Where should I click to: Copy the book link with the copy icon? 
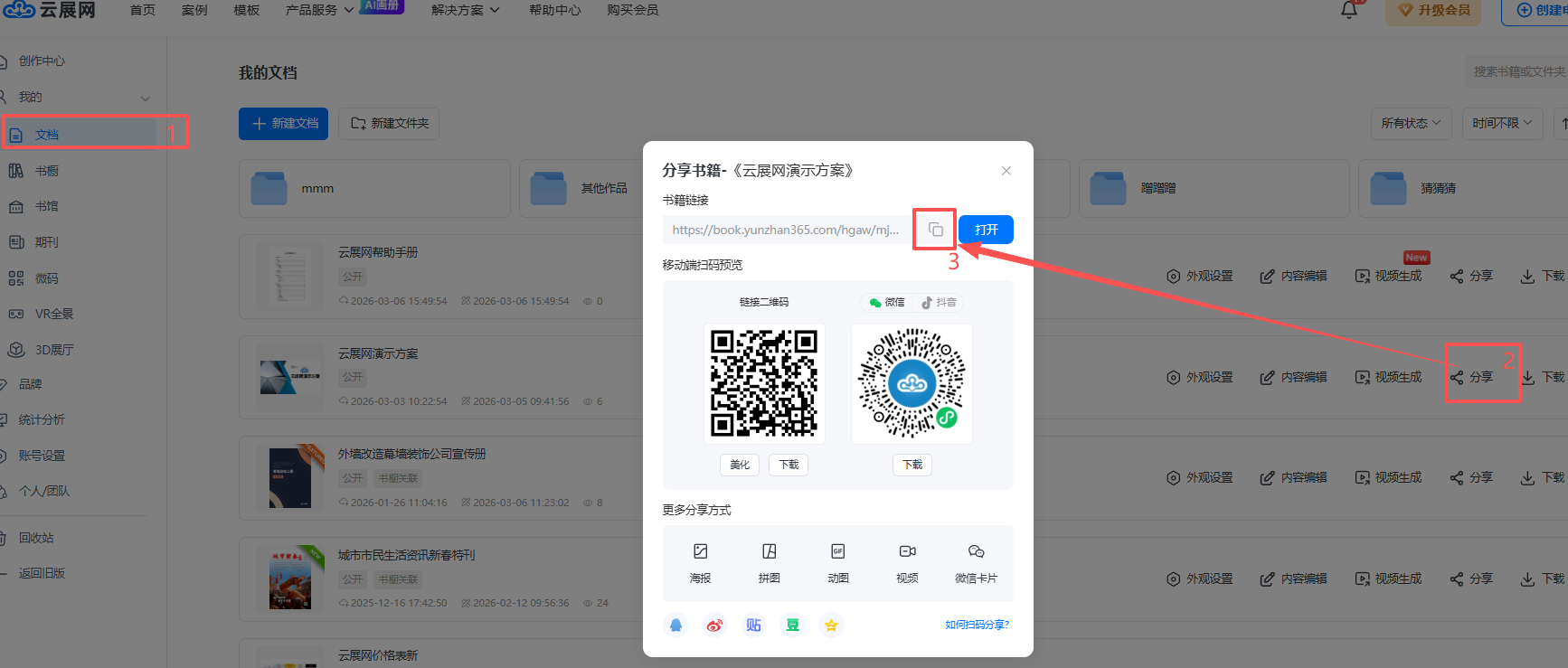click(x=935, y=230)
